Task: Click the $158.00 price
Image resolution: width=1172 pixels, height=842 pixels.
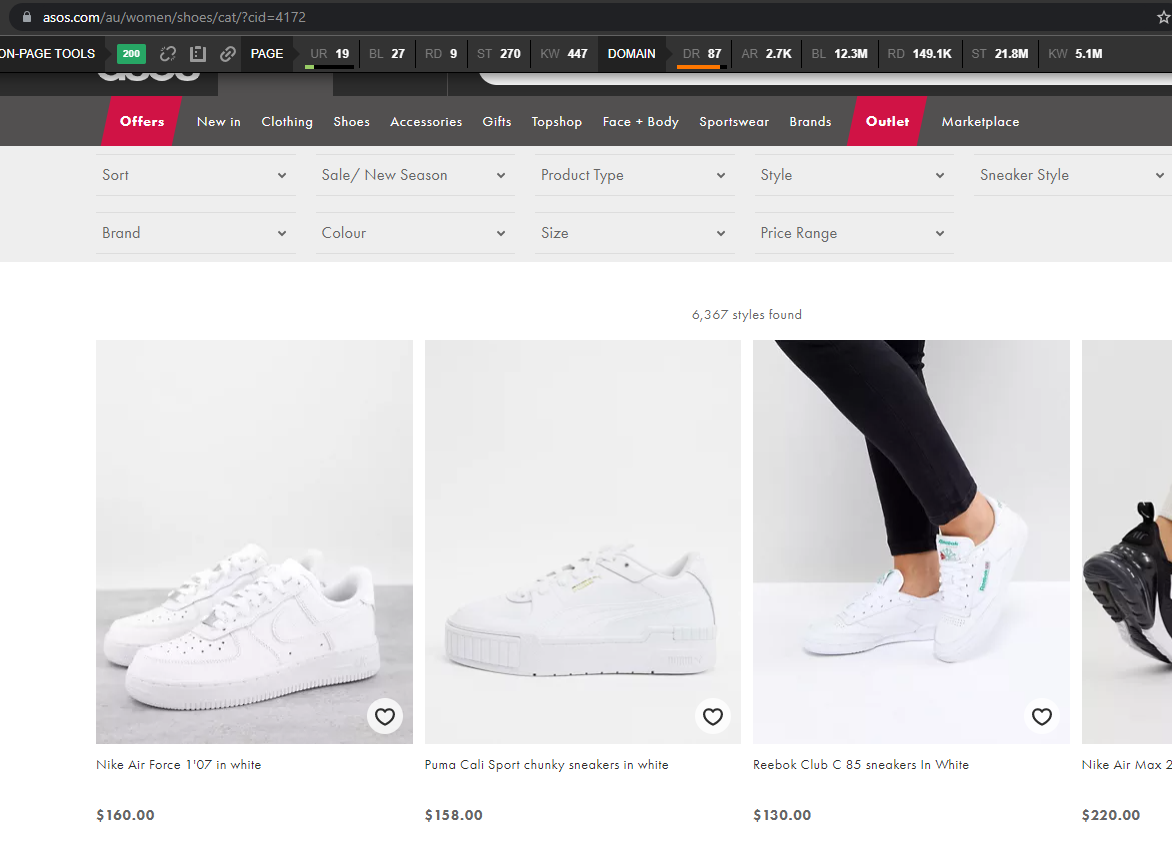Action: point(454,815)
